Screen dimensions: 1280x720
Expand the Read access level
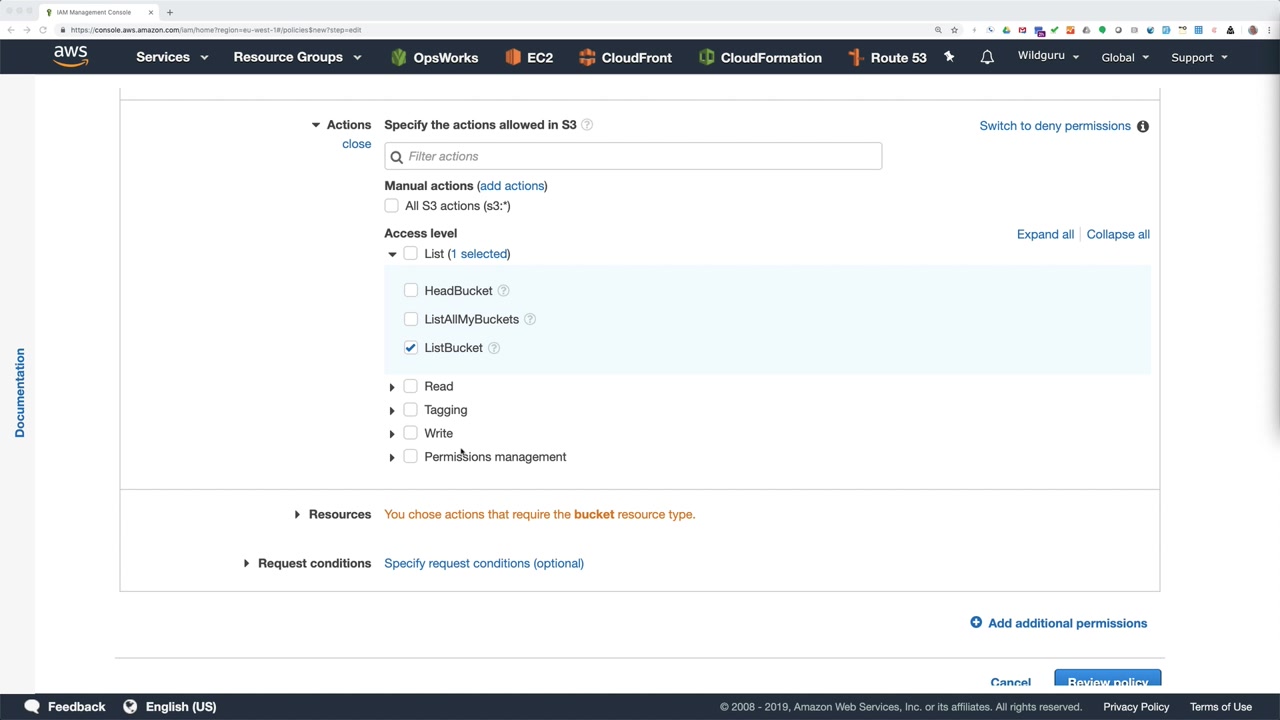coord(392,387)
